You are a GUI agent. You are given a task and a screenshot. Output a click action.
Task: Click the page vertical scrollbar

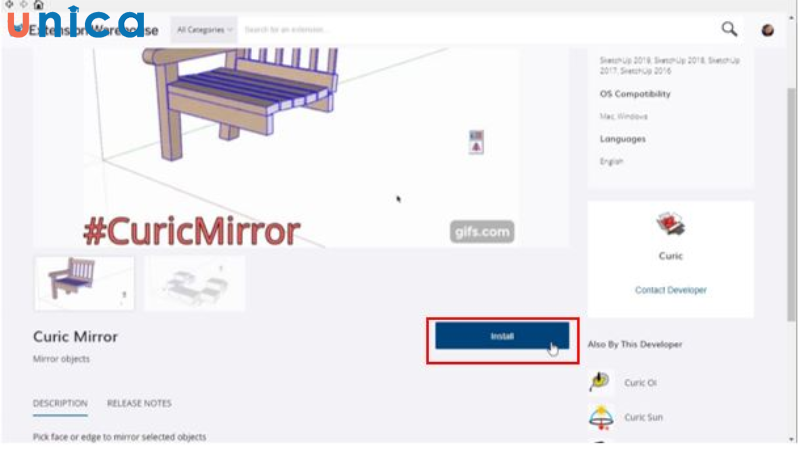point(791,204)
